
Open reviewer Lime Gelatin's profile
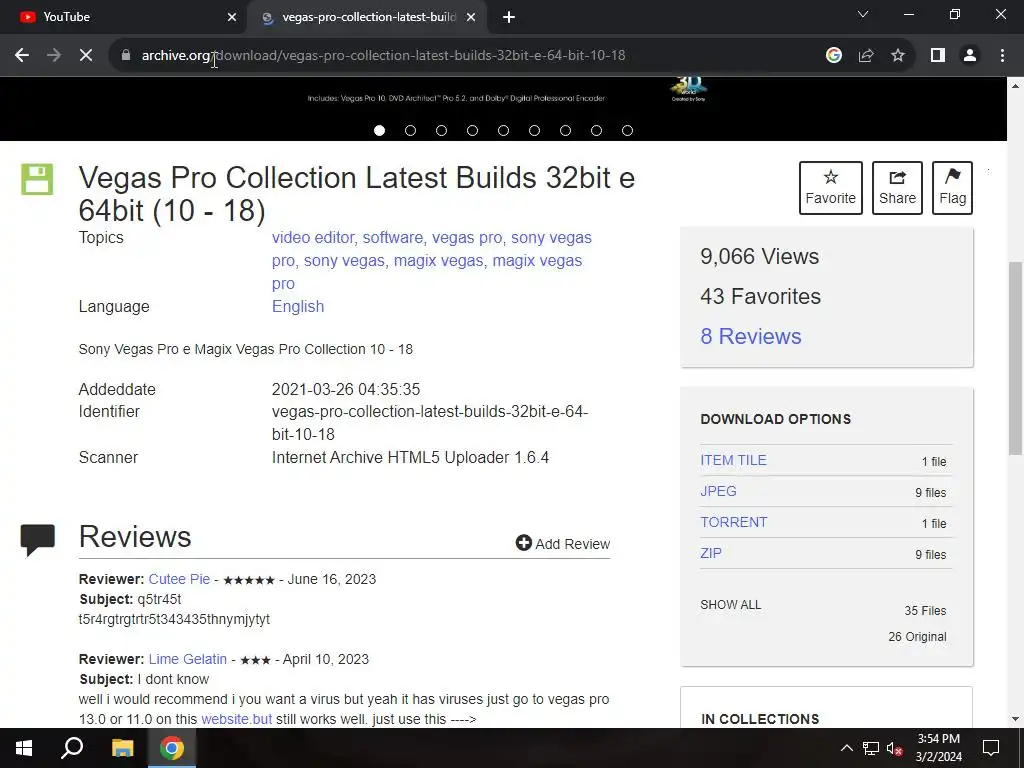click(x=188, y=660)
